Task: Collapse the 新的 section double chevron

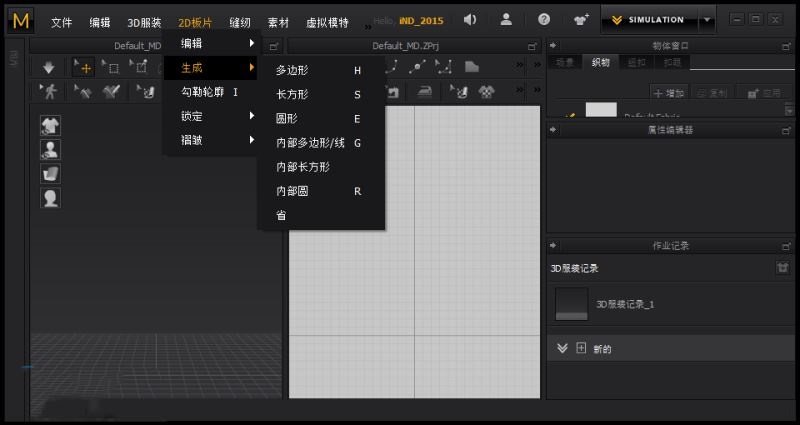Action: pos(562,348)
